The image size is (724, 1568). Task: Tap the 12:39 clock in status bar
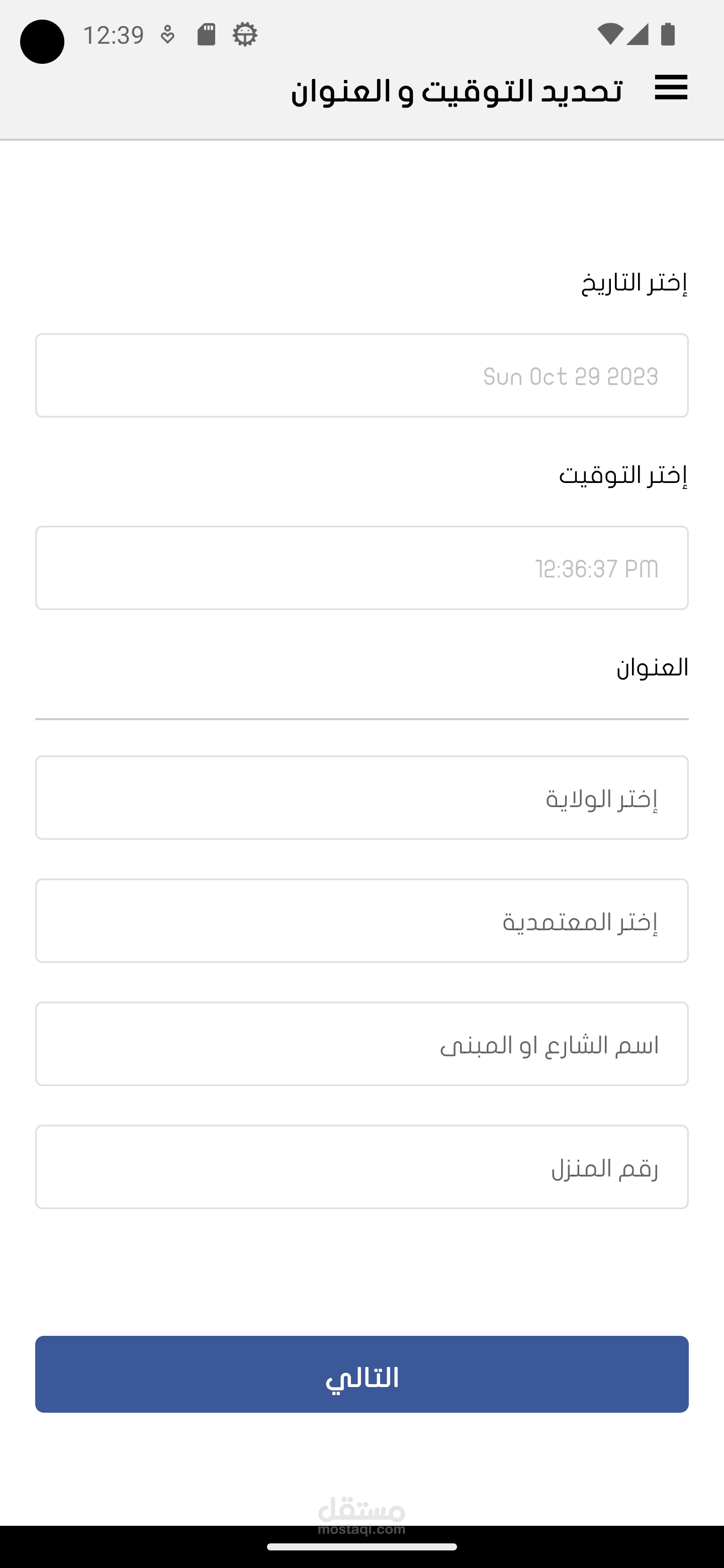pyautogui.click(x=113, y=35)
